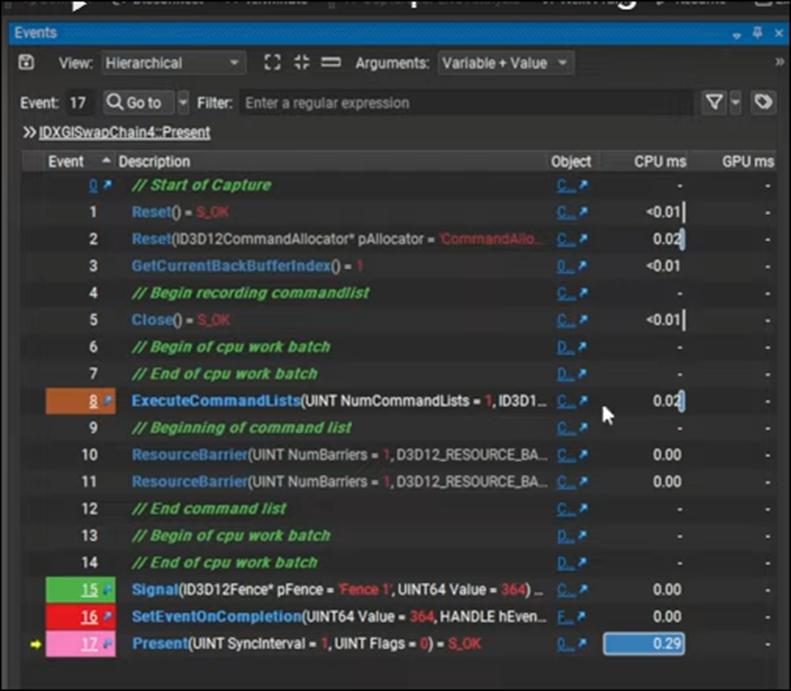Click event 0 navigation arrow icon
Image resolution: width=791 pixels, height=691 pixels.
pos(107,185)
